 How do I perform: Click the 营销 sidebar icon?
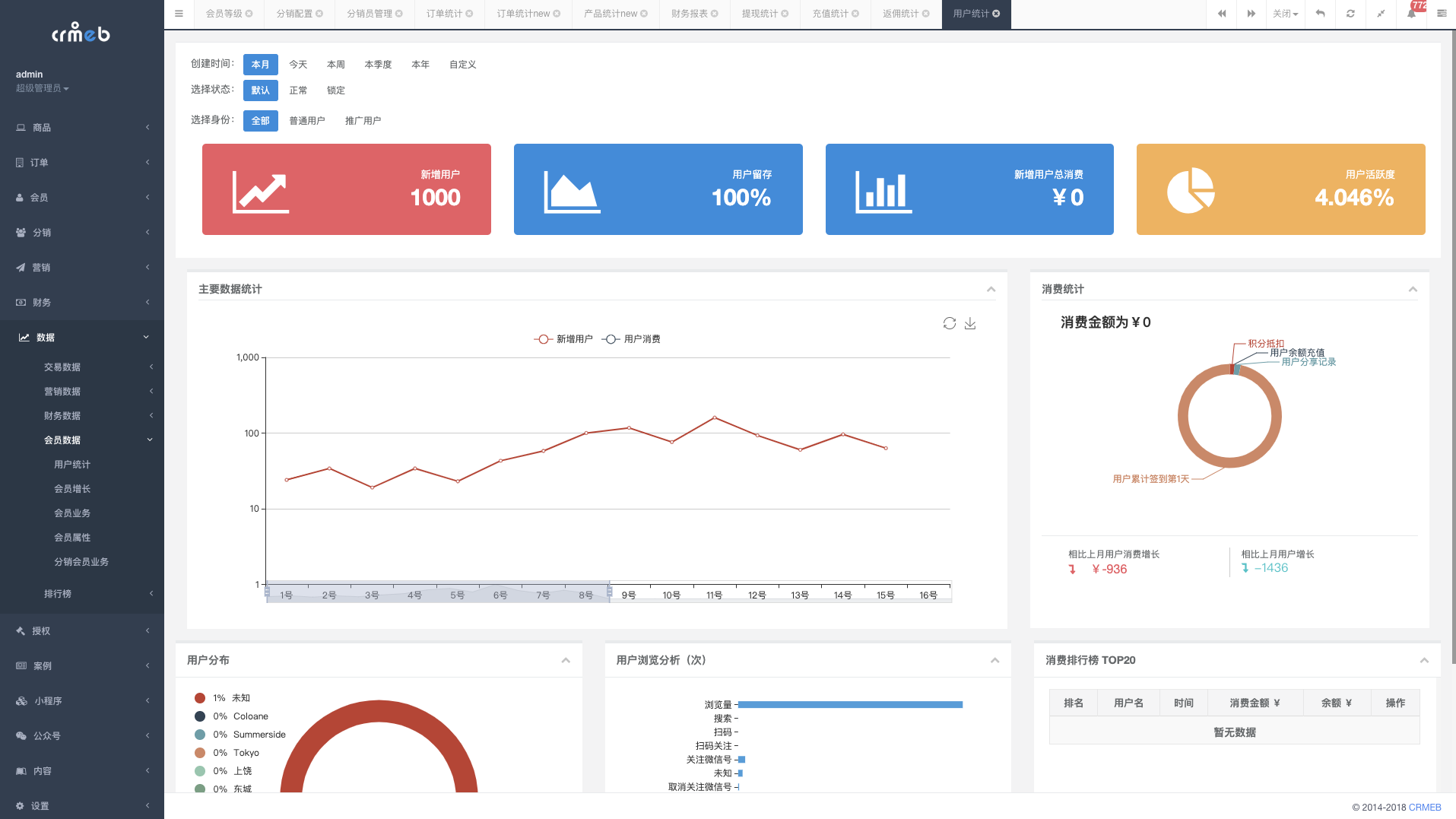(x=21, y=267)
